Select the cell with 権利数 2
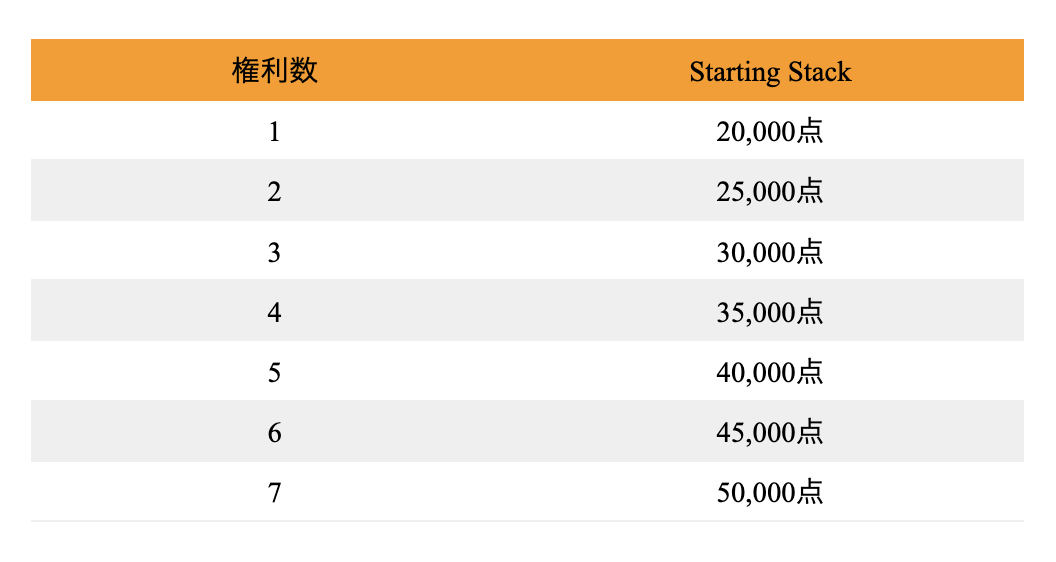The width and height of the screenshot is (1056, 562). (x=274, y=191)
